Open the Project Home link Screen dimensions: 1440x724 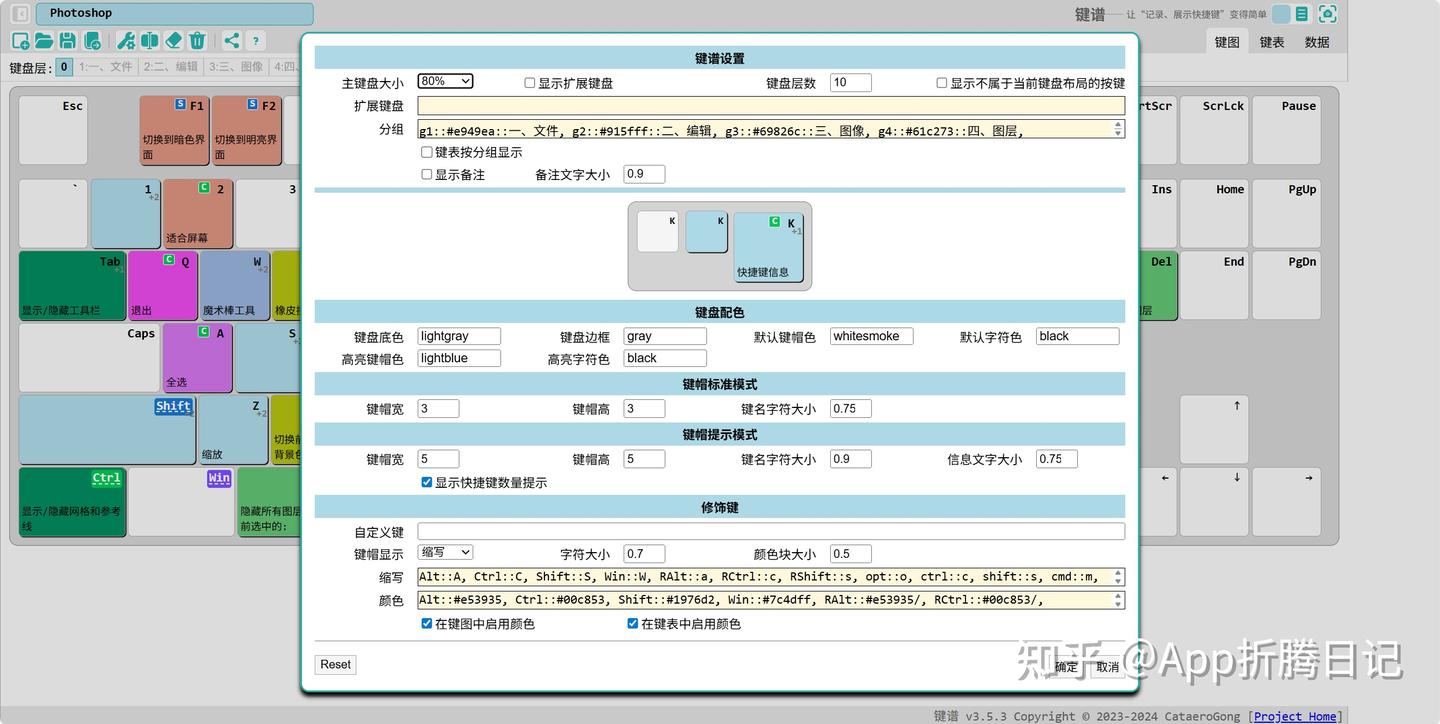(x=1294, y=716)
